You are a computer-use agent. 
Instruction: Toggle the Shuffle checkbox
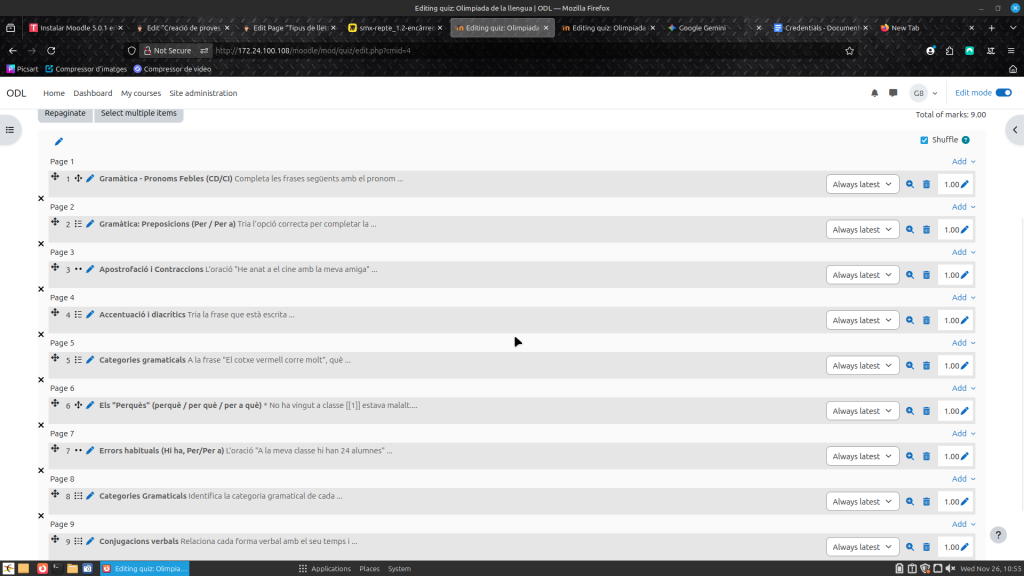(924, 140)
